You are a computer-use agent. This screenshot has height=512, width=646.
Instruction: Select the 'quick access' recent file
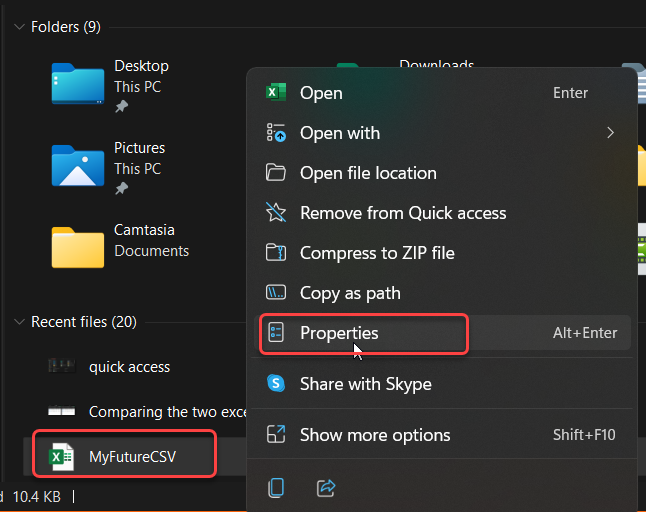[129, 367]
